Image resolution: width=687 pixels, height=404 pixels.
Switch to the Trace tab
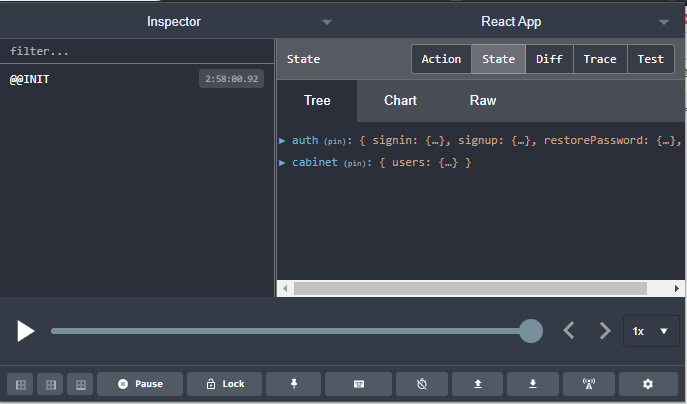tap(600, 59)
